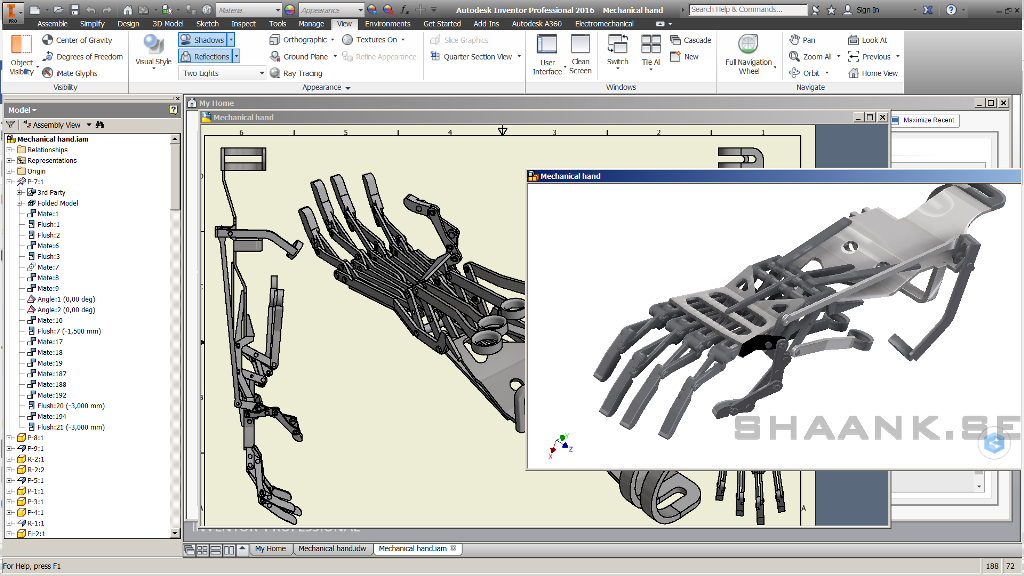Go to Previous view

[869, 57]
